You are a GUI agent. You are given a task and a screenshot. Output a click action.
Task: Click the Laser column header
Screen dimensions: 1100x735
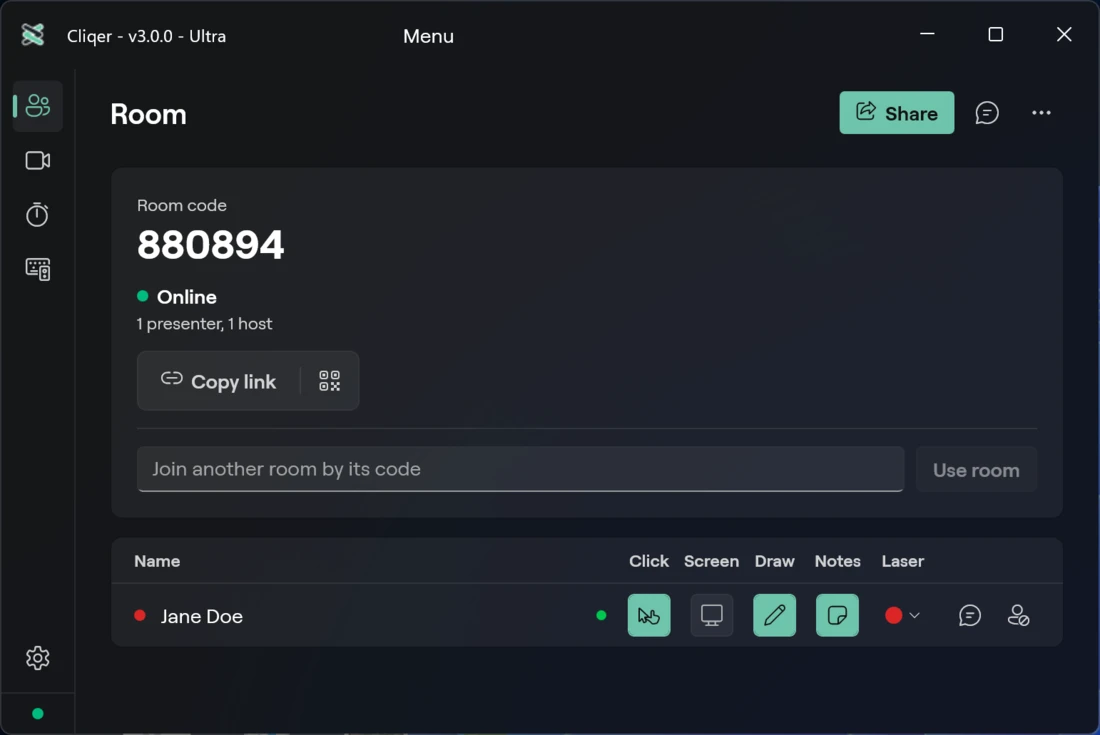902,561
